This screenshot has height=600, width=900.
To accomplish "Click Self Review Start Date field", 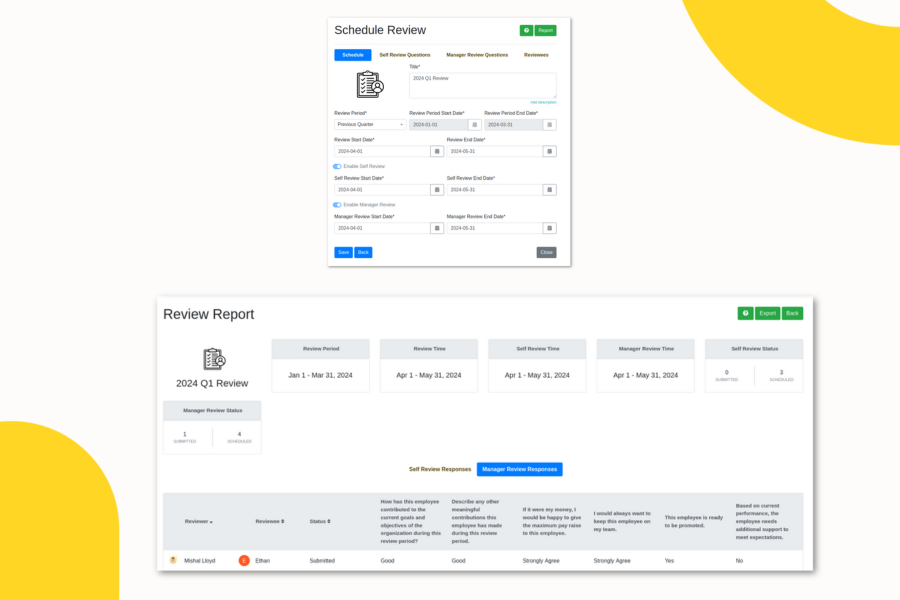I will click(x=382, y=189).
